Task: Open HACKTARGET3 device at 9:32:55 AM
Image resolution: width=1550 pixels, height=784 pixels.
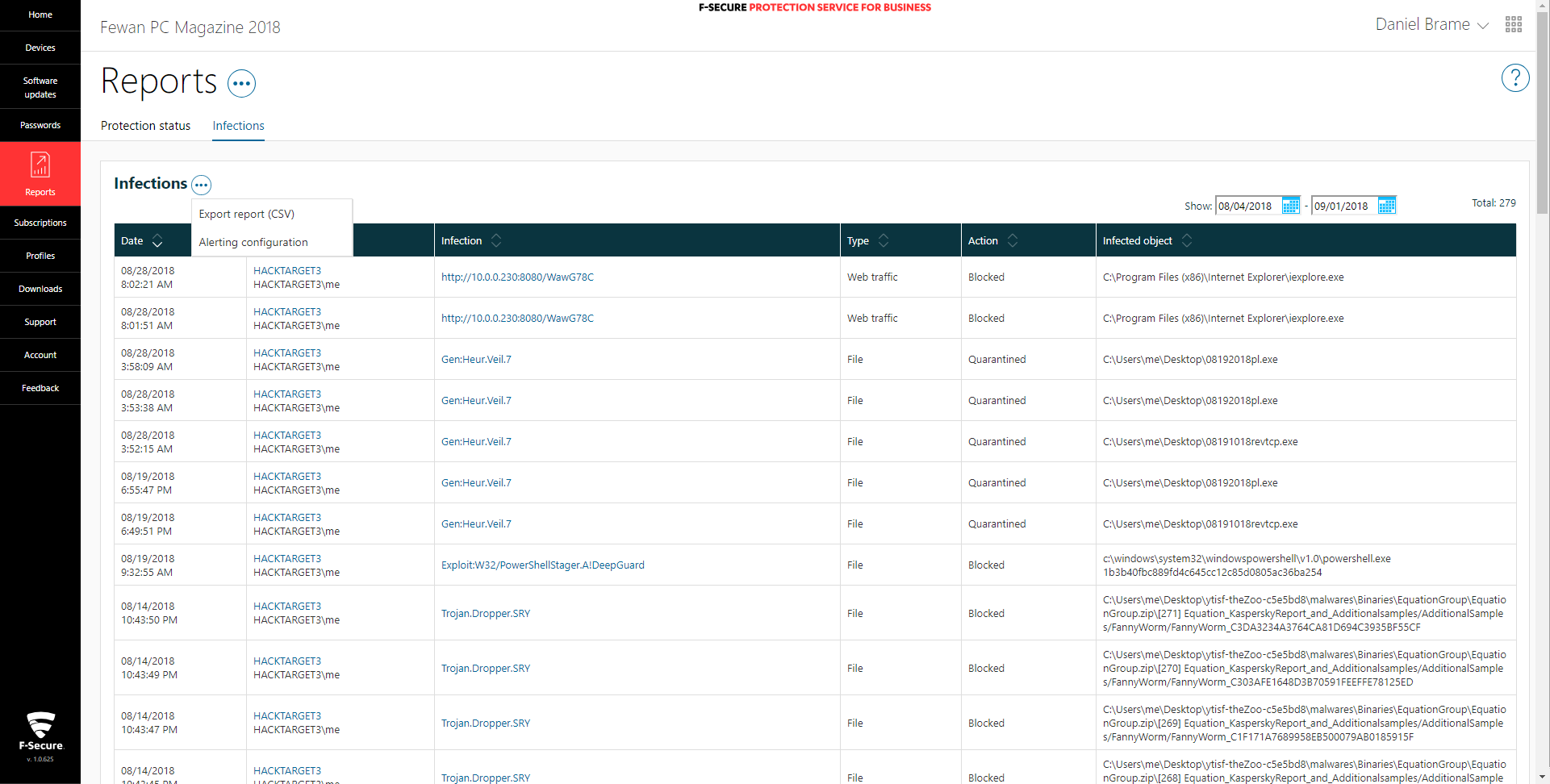Action: coord(287,558)
